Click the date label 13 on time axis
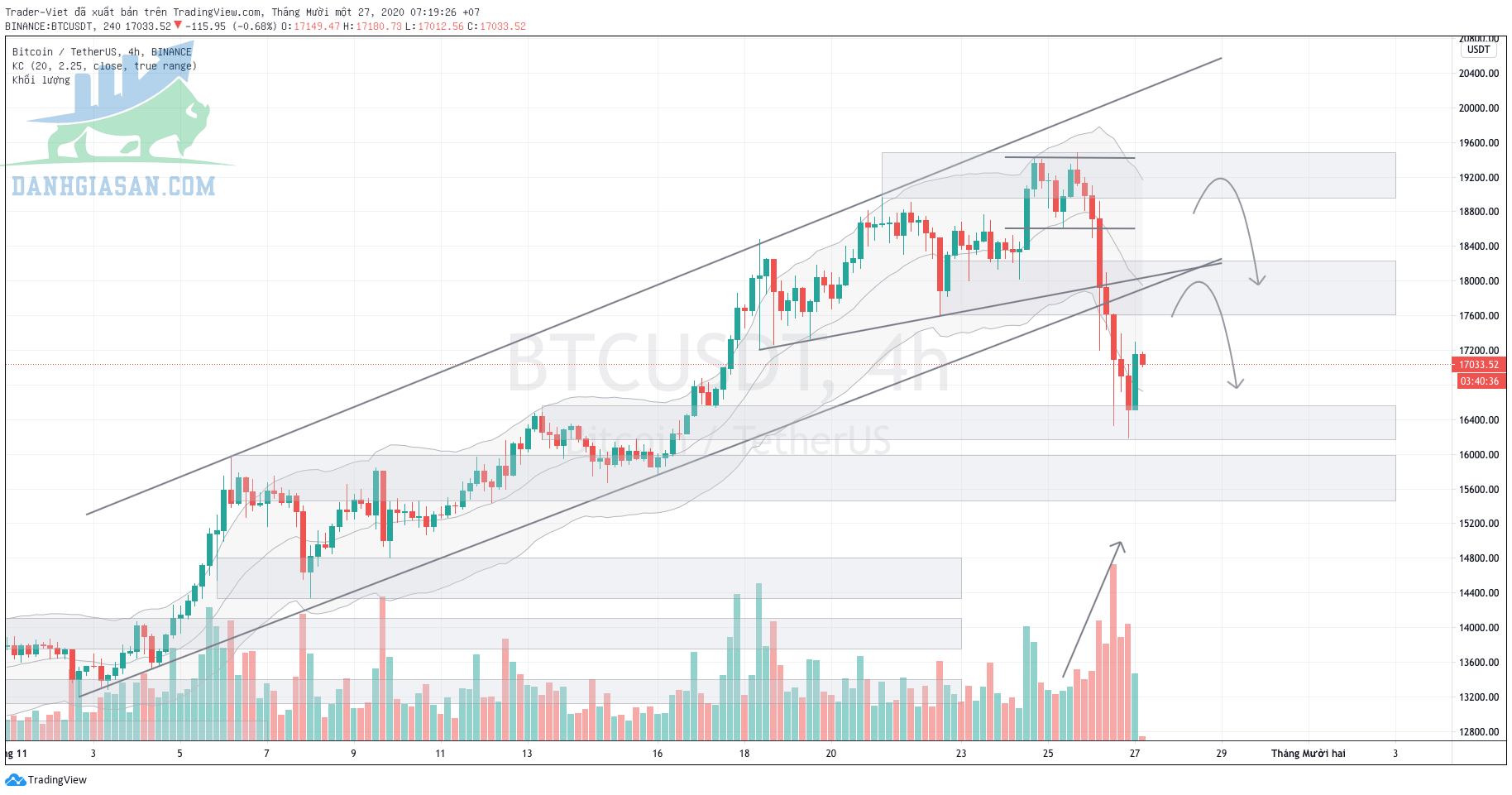This screenshot has height=795, width=1512. (x=527, y=754)
